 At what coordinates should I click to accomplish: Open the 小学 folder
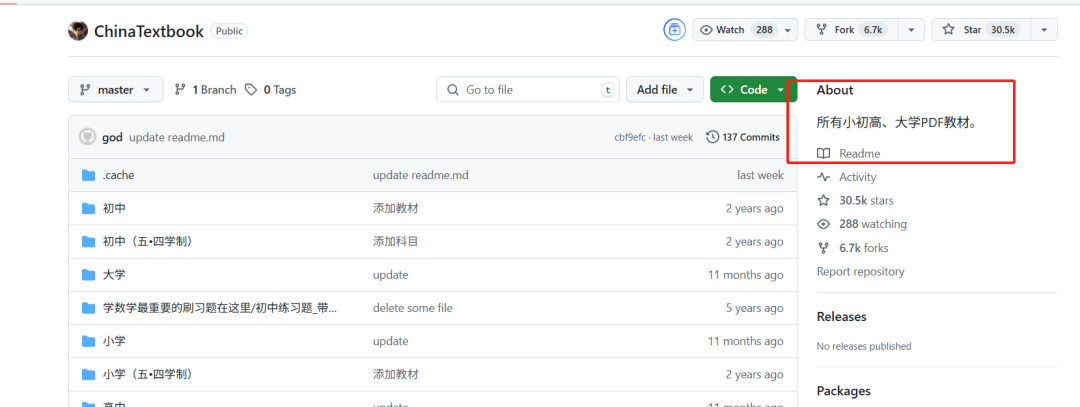point(114,341)
